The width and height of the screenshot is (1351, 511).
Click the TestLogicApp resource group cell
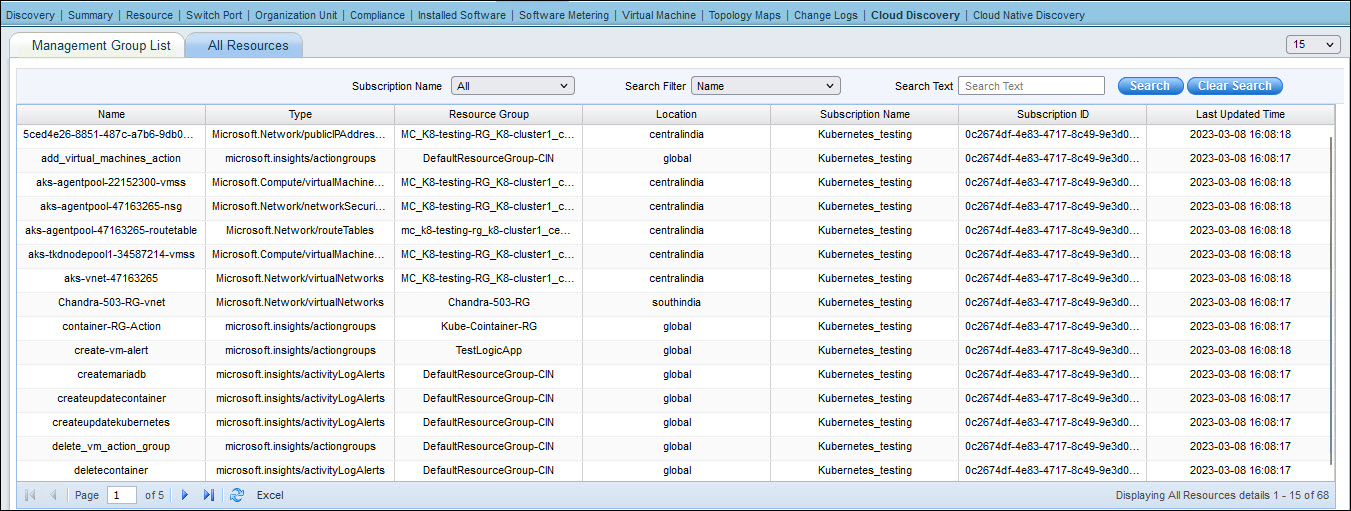489,350
